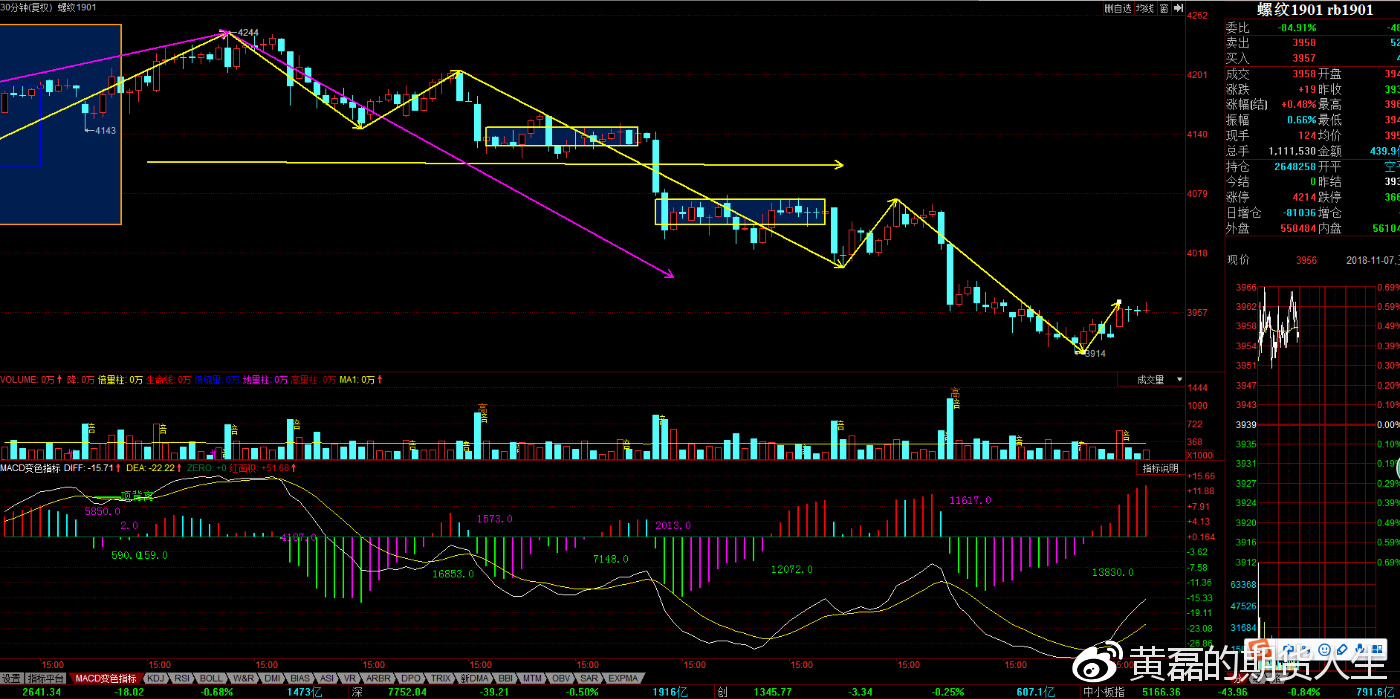Switch to the ASI indicator tab
The image size is (1400, 699).
pyautogui.click(x=327, y=678)
